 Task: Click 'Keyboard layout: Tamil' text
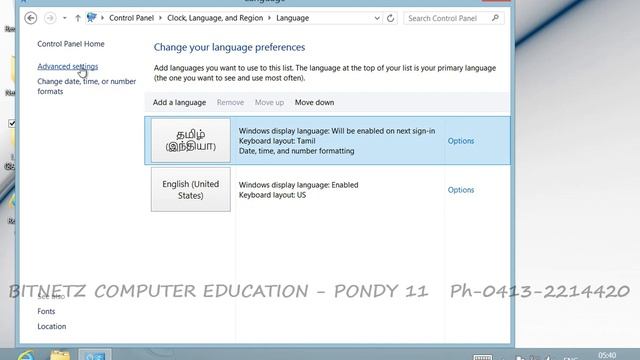click(x=277, y=141)
